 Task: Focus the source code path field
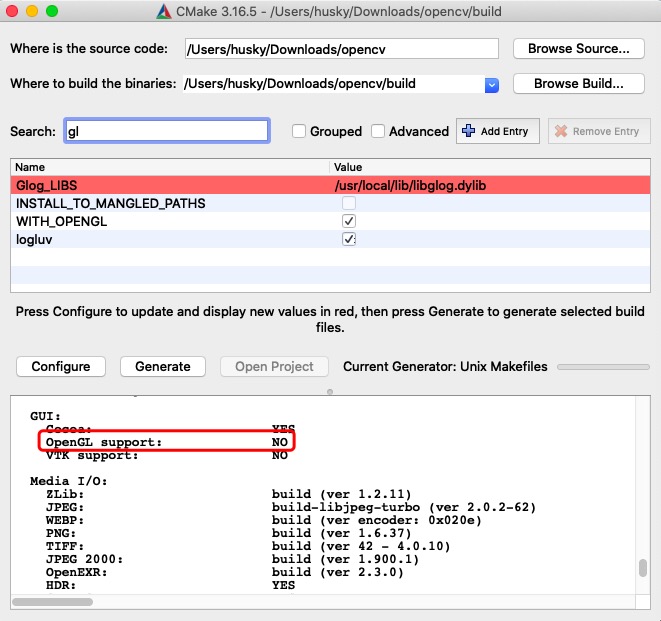(341, 49)
